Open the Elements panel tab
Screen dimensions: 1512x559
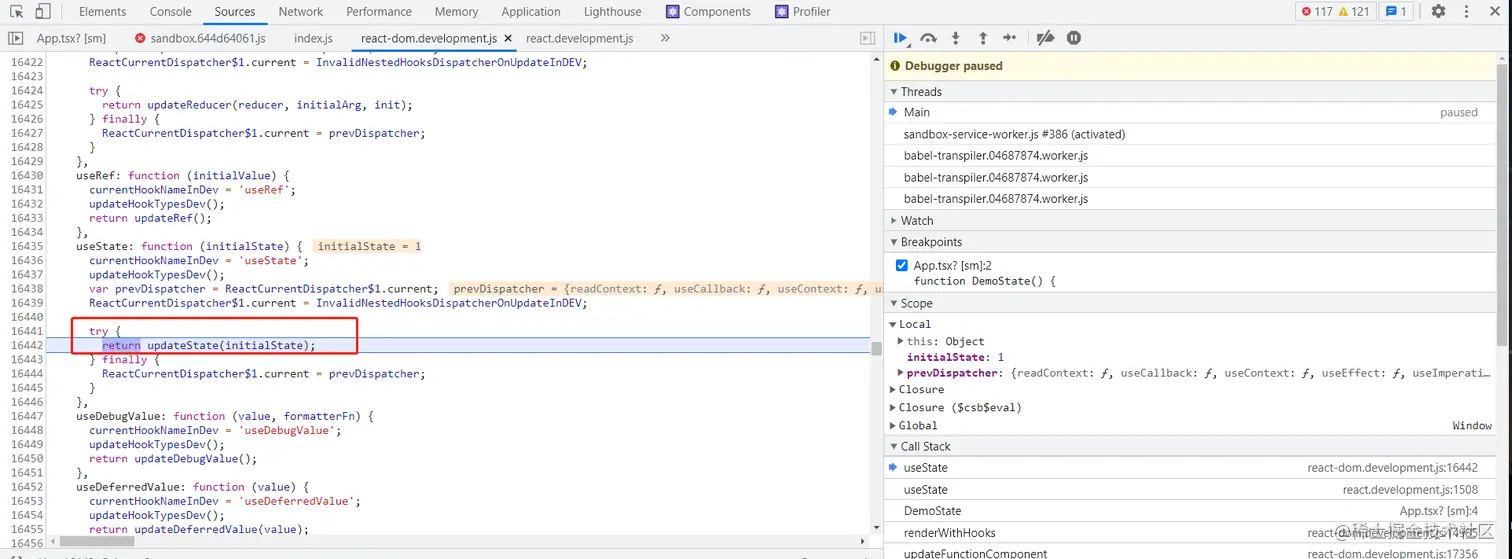point(102,12)
